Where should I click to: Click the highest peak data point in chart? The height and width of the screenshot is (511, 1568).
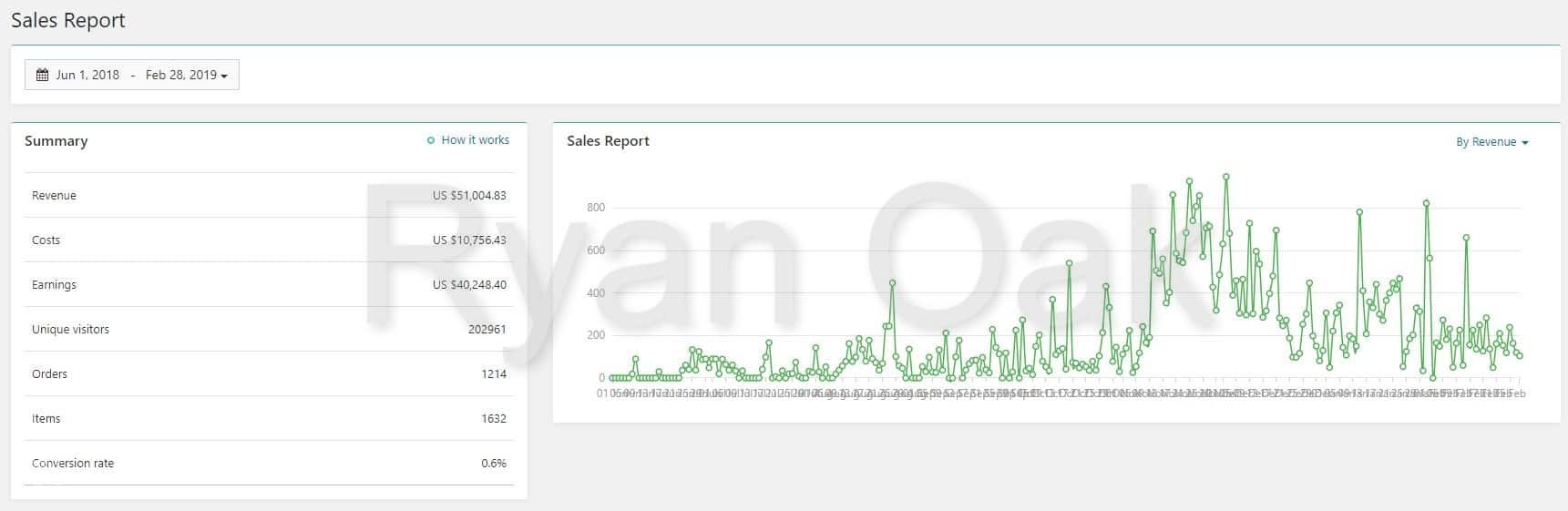coord(1226,177)
